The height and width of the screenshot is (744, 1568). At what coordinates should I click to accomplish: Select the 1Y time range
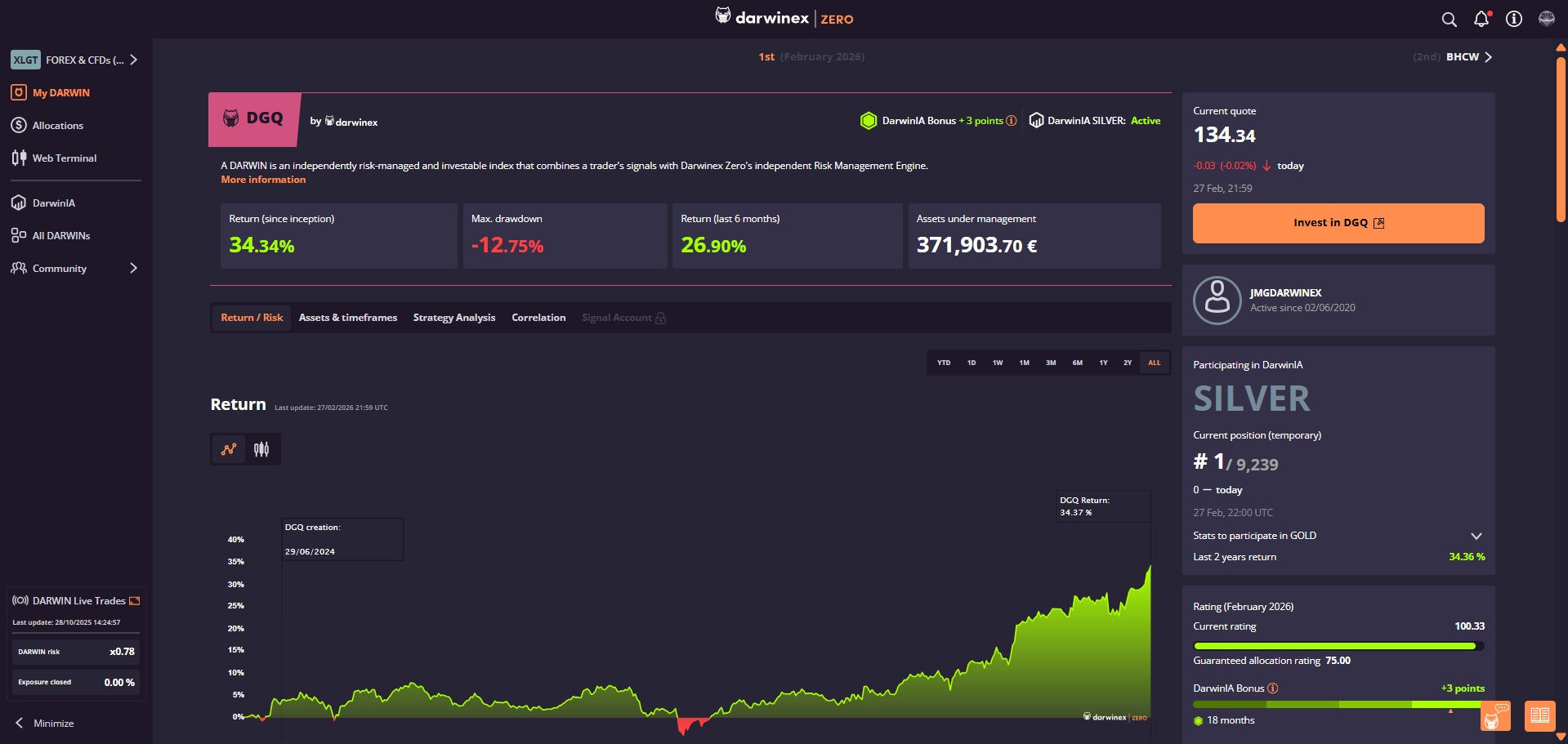pos(1102,362)
